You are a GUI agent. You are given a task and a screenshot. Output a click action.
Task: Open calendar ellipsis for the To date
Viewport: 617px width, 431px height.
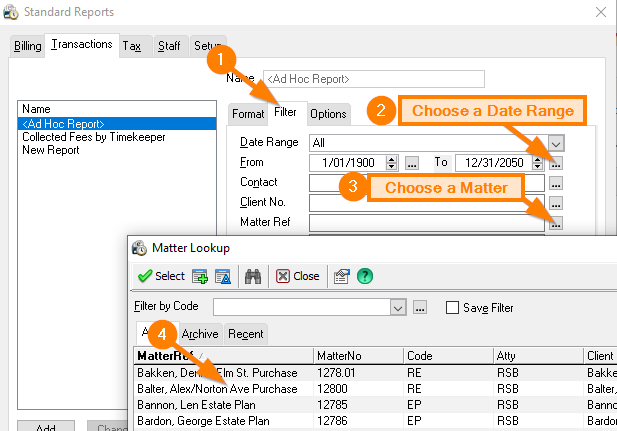point(556,163)
